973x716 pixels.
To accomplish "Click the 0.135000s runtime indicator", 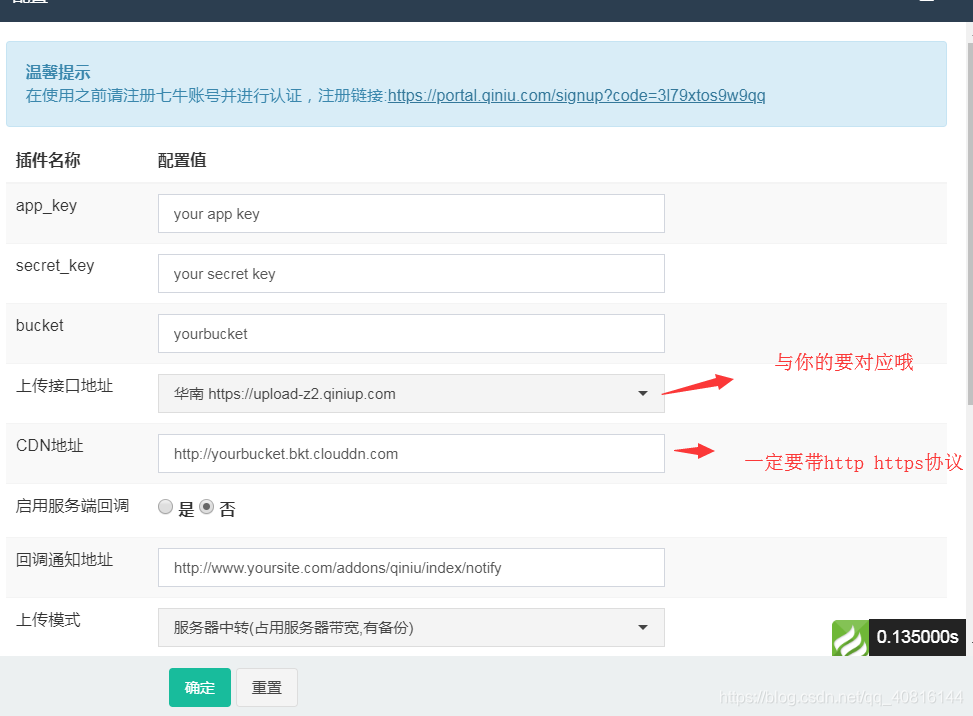I will click(x=917, y=637).
